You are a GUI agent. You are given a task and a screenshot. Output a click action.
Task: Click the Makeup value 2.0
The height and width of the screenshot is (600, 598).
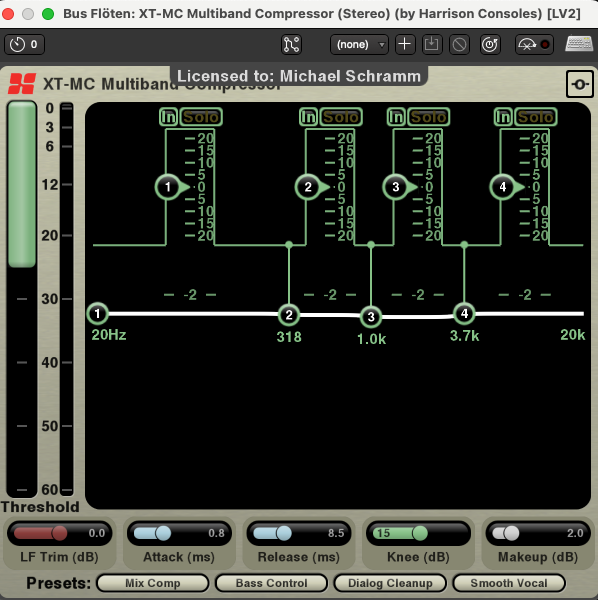(x=575, y=533)
